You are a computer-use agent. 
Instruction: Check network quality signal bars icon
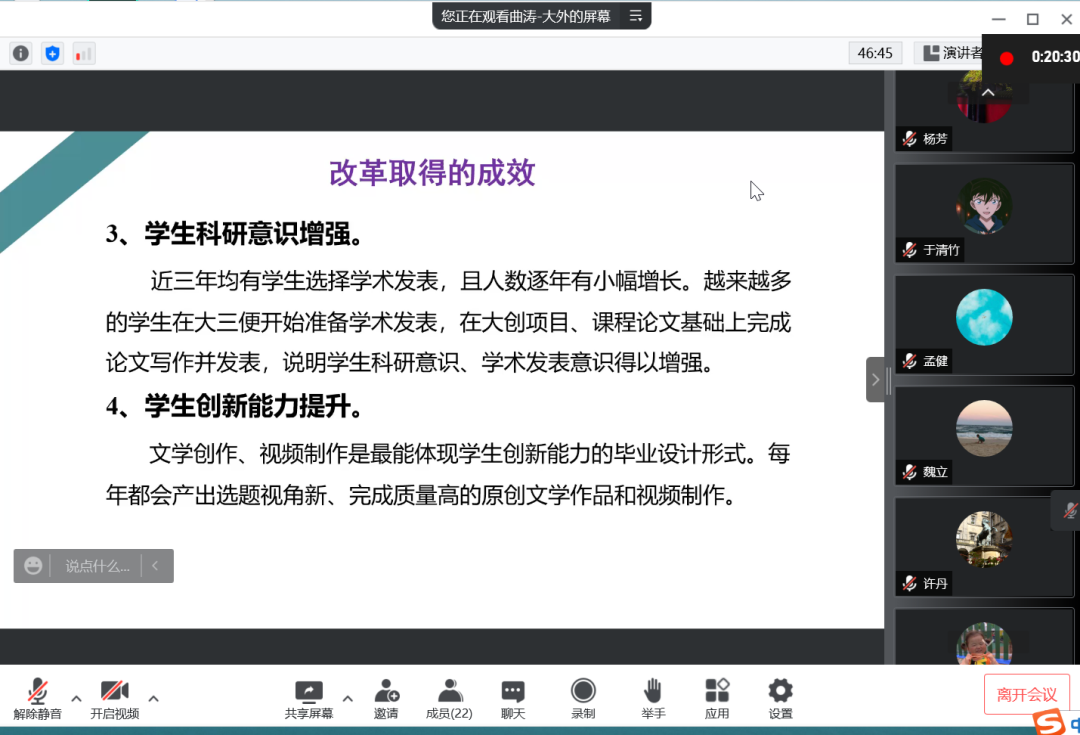pos(82,53)
